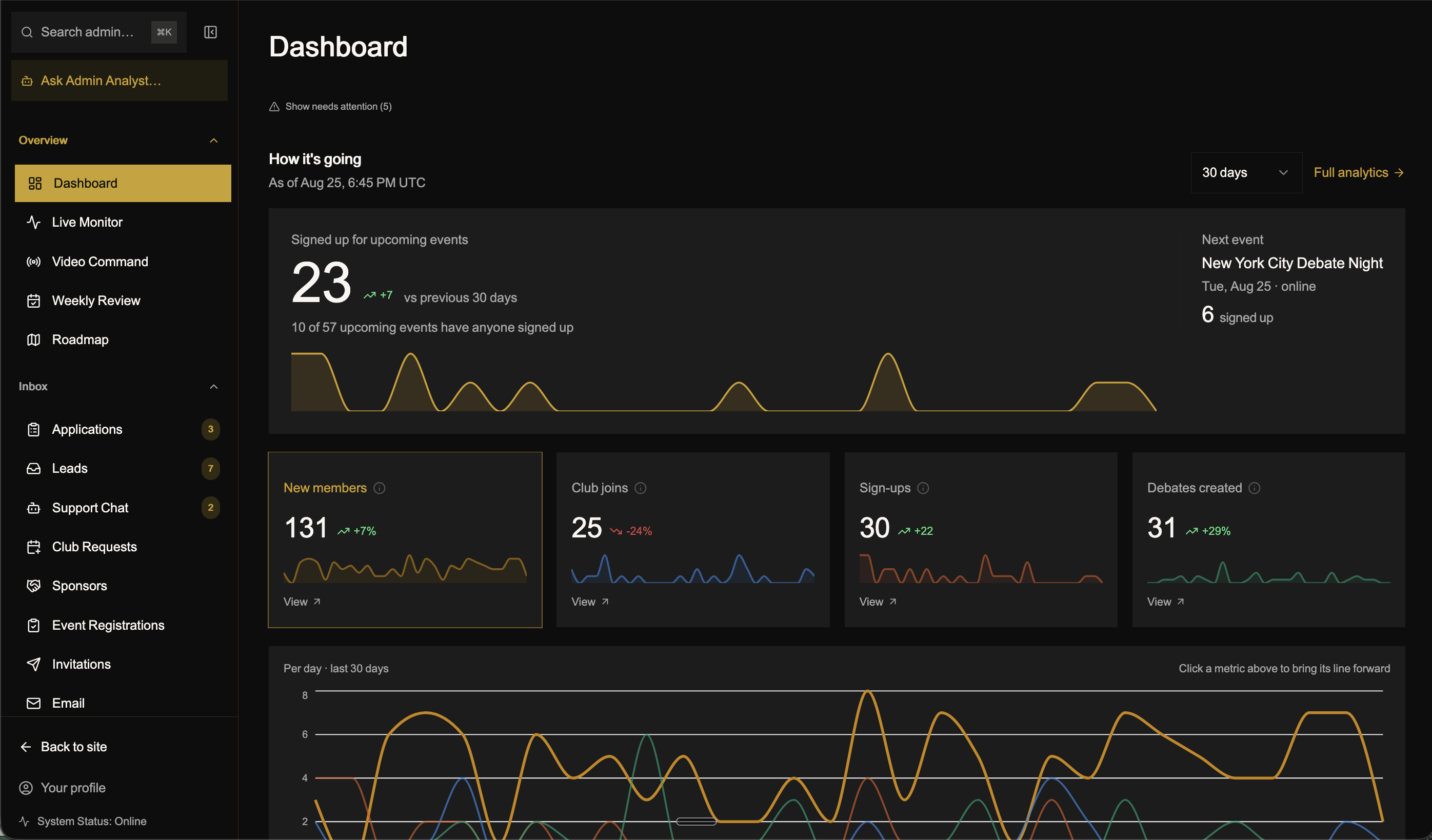This screenshot has height=840, width=1432.
Task: Click the Support Chat badge showing 2
Action: 210,508
